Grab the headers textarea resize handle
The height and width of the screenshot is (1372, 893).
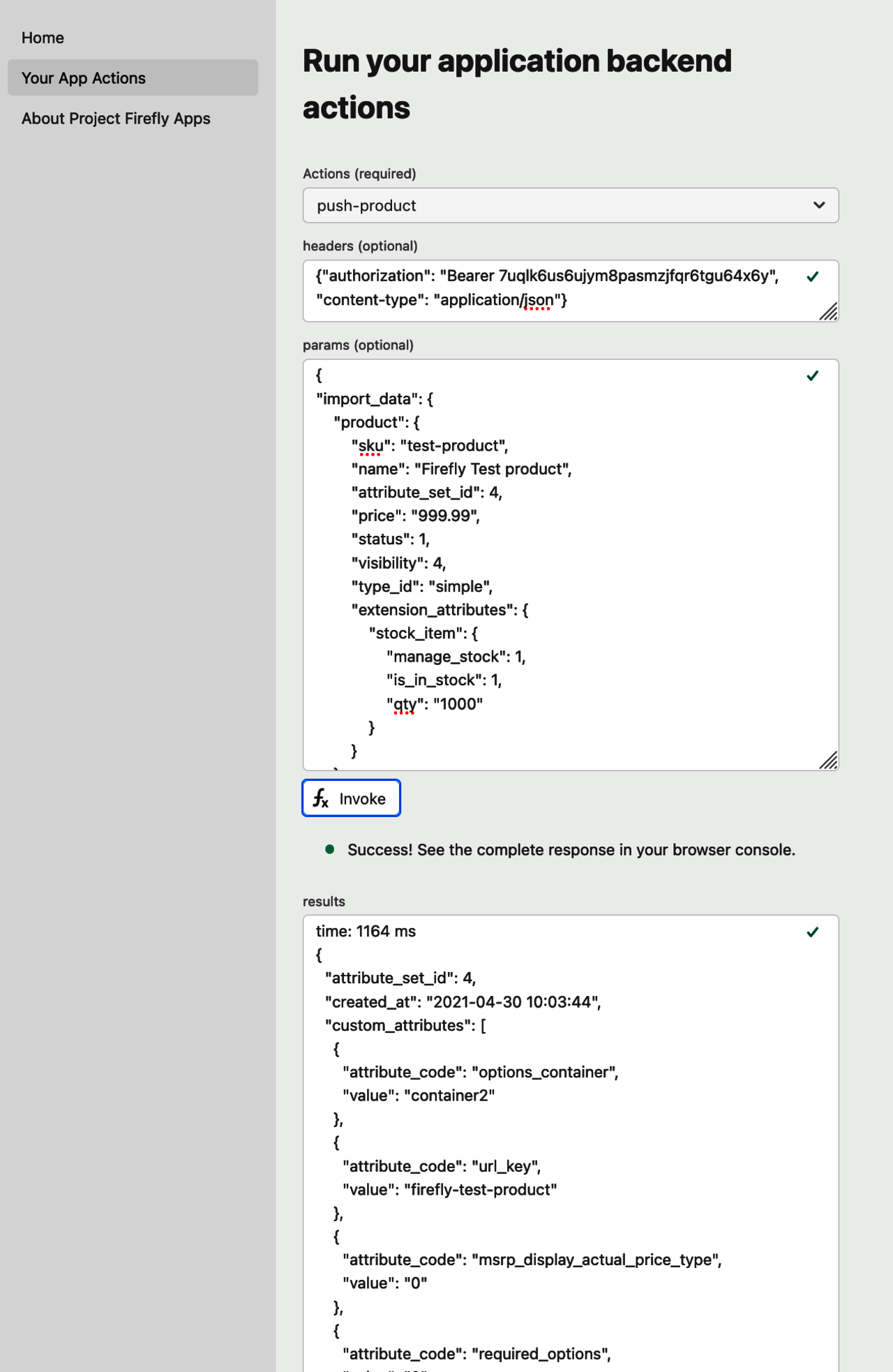(829, 312)
